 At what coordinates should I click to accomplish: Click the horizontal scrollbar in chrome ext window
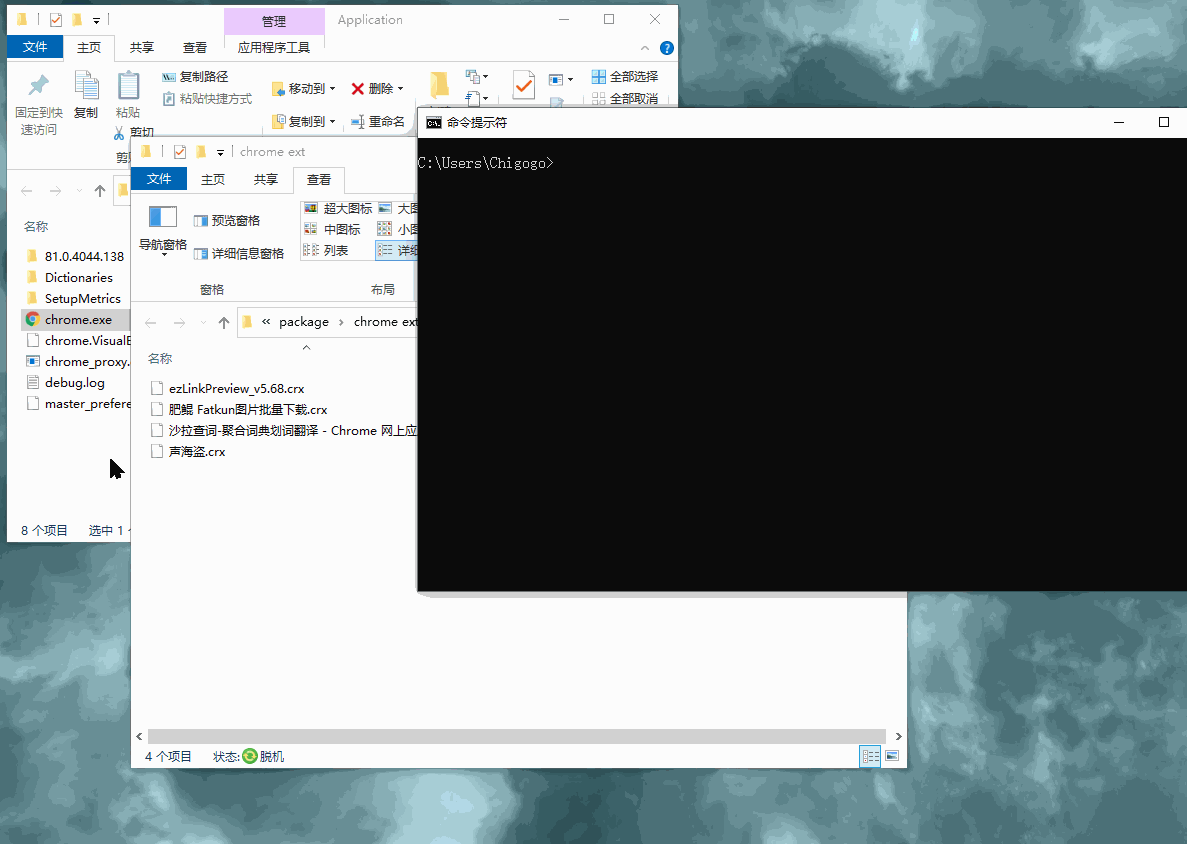click(516, 736)
